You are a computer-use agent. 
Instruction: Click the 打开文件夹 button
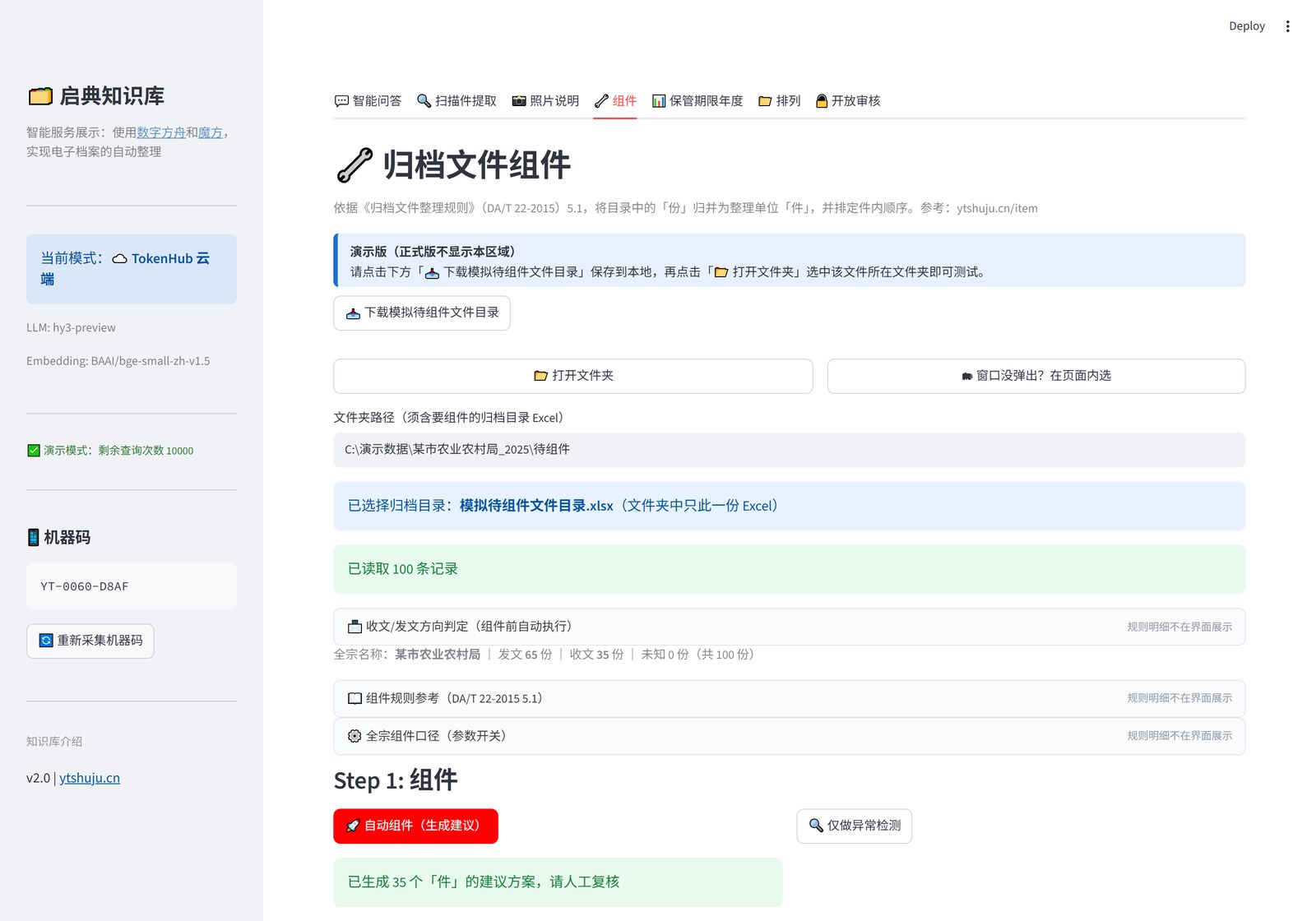(x=573, y=376)
